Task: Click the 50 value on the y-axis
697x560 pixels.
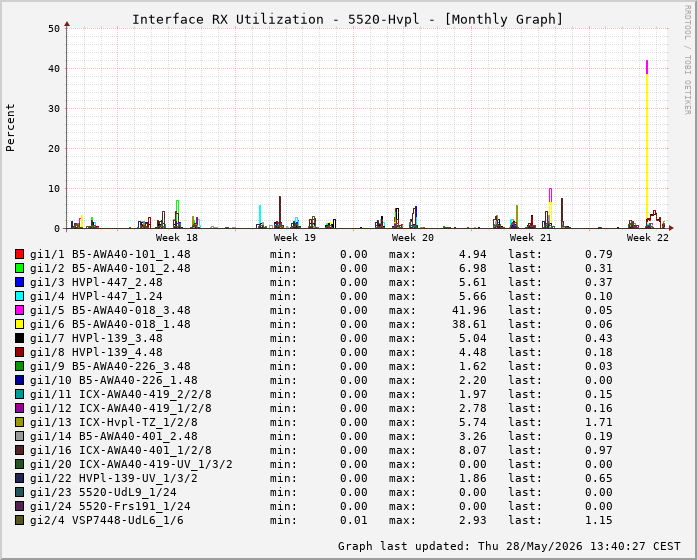Action: 54,29
